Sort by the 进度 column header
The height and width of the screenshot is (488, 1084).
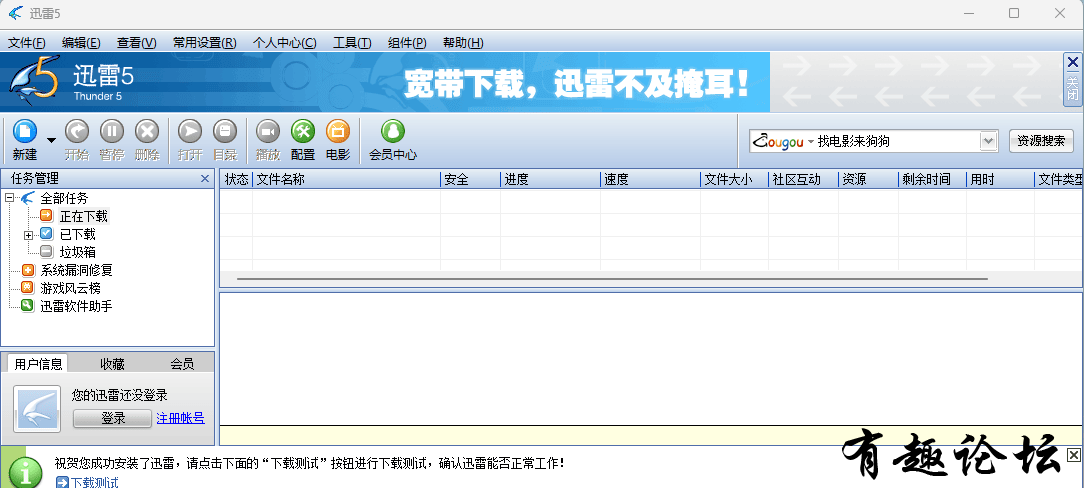coord(550,180)
